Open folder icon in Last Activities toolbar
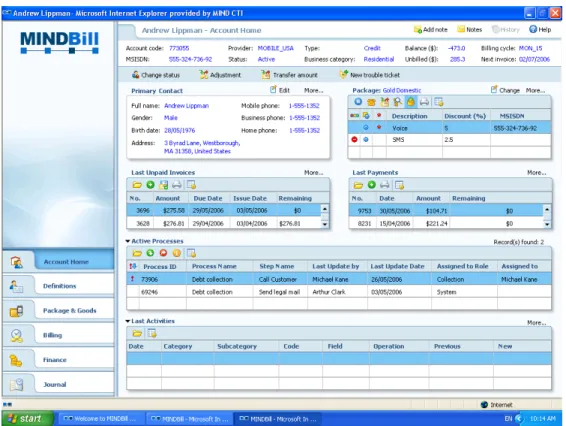The width and height of the screenshot is (566, 426). point(137,334)
